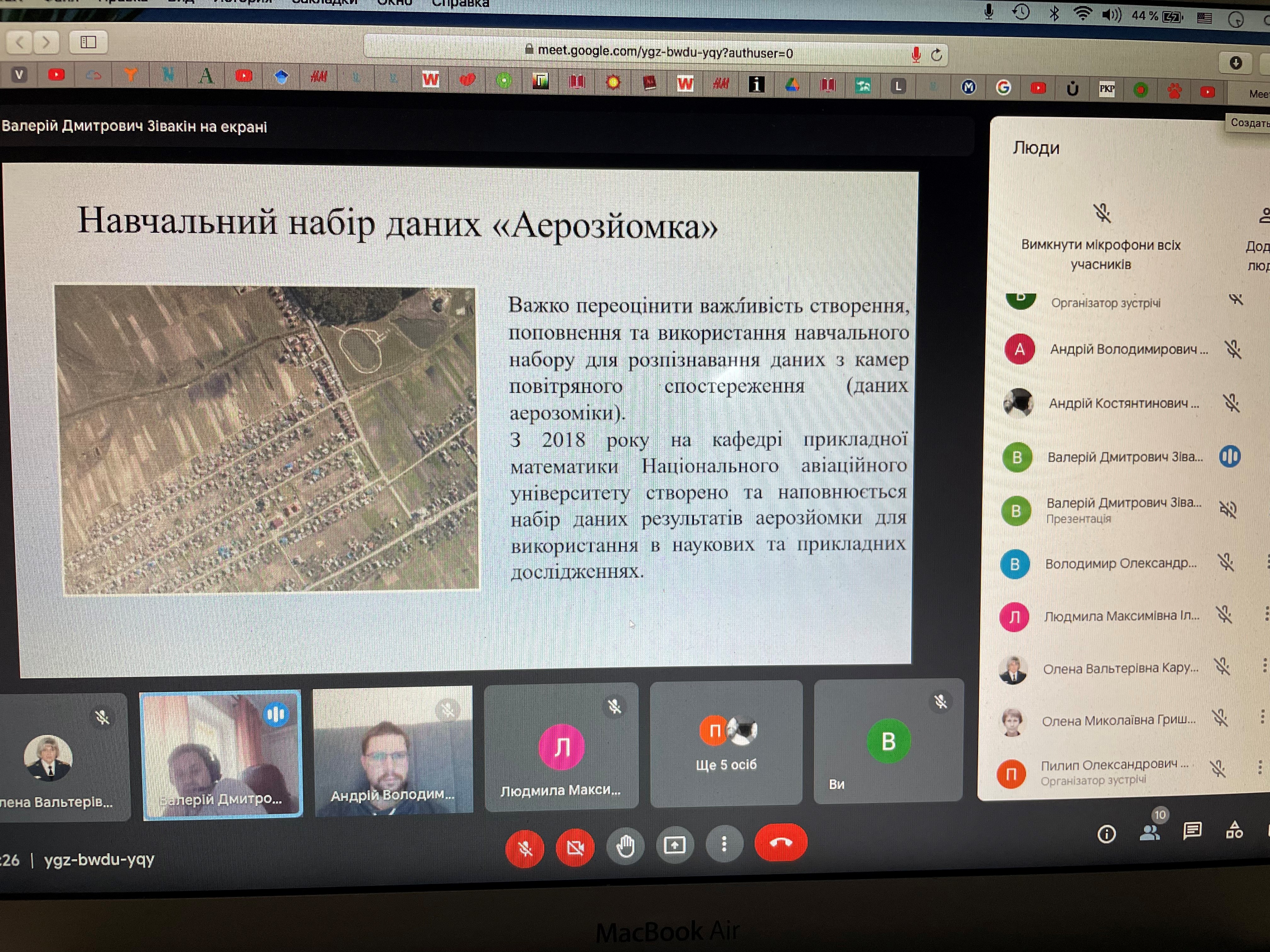Open meeting details info icon
This screenshot has width=1270, height=952.
click(1107, 834)
